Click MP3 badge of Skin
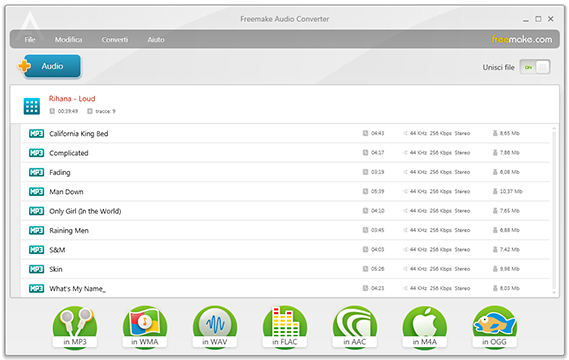Viewport: 569px width, 360px height. pyautogui.click(x=36, y=269)
